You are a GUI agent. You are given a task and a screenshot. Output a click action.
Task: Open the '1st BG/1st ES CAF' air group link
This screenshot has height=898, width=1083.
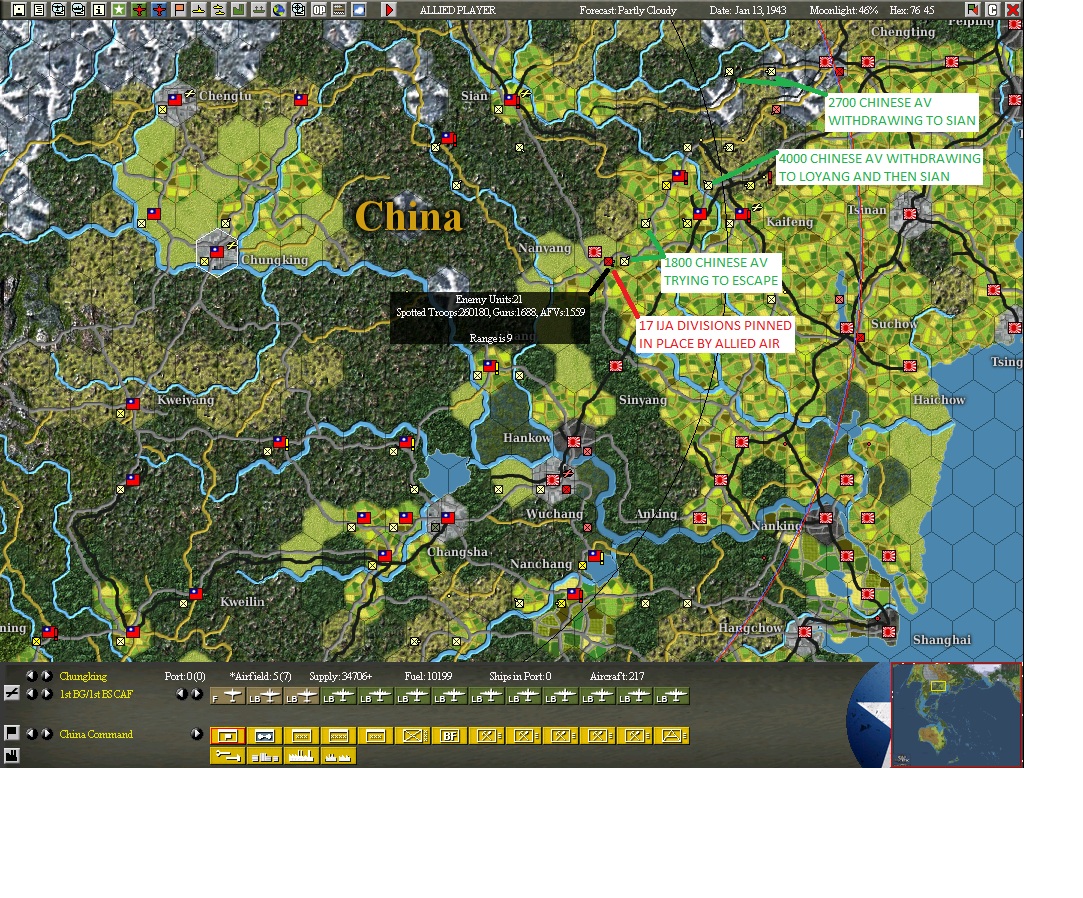(96, 694)
